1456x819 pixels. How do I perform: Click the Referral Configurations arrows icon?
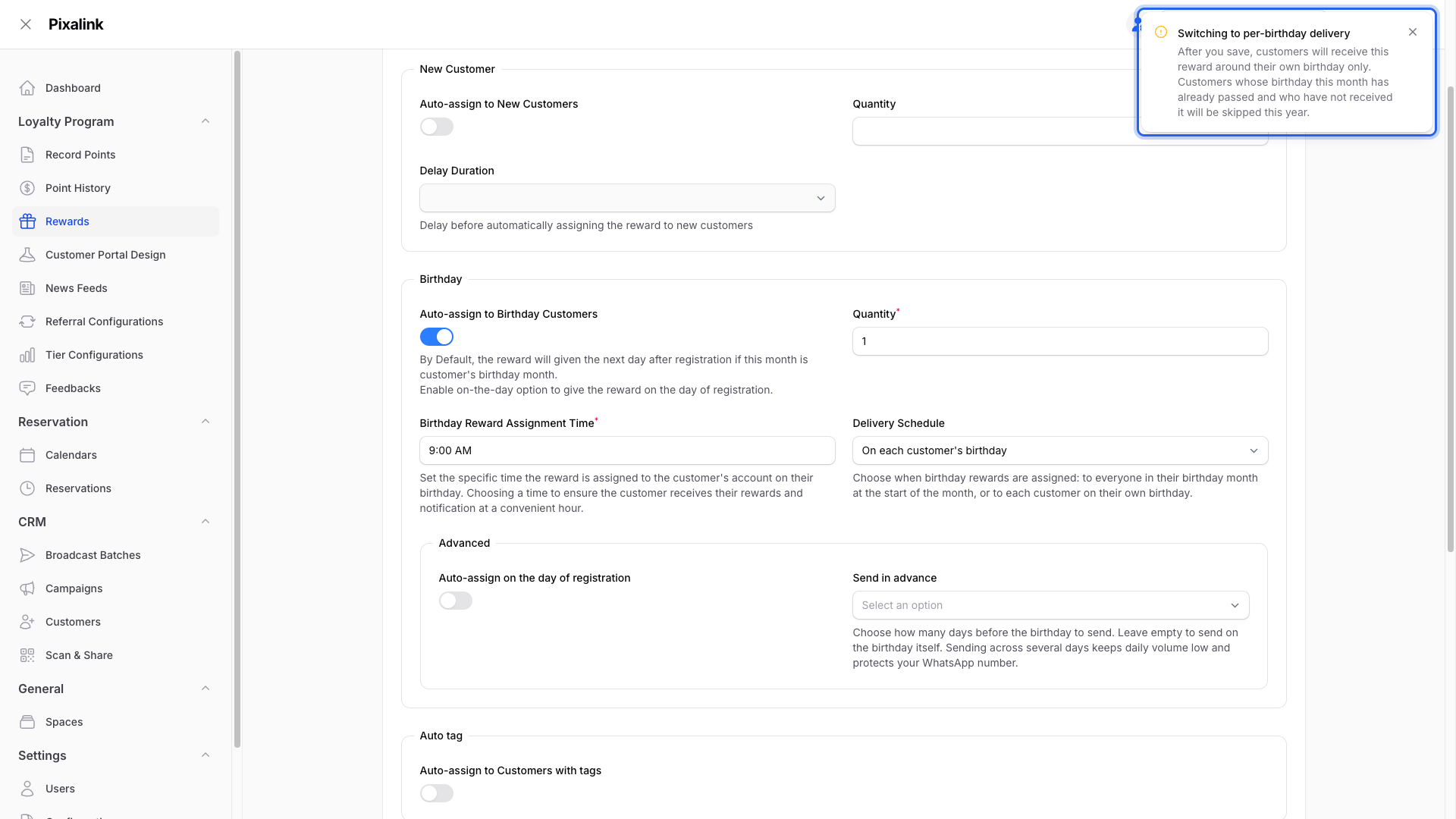point(27,322)
